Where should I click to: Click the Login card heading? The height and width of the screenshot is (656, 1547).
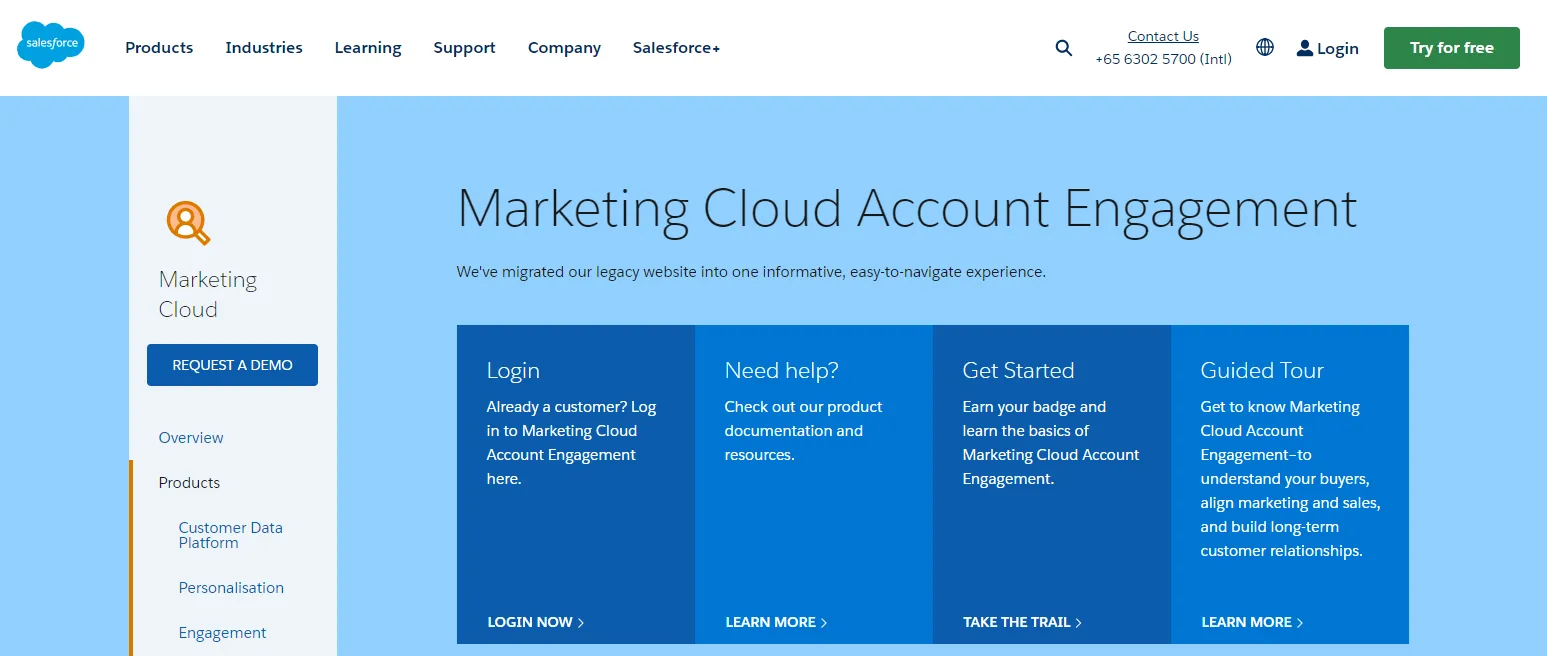513,371
